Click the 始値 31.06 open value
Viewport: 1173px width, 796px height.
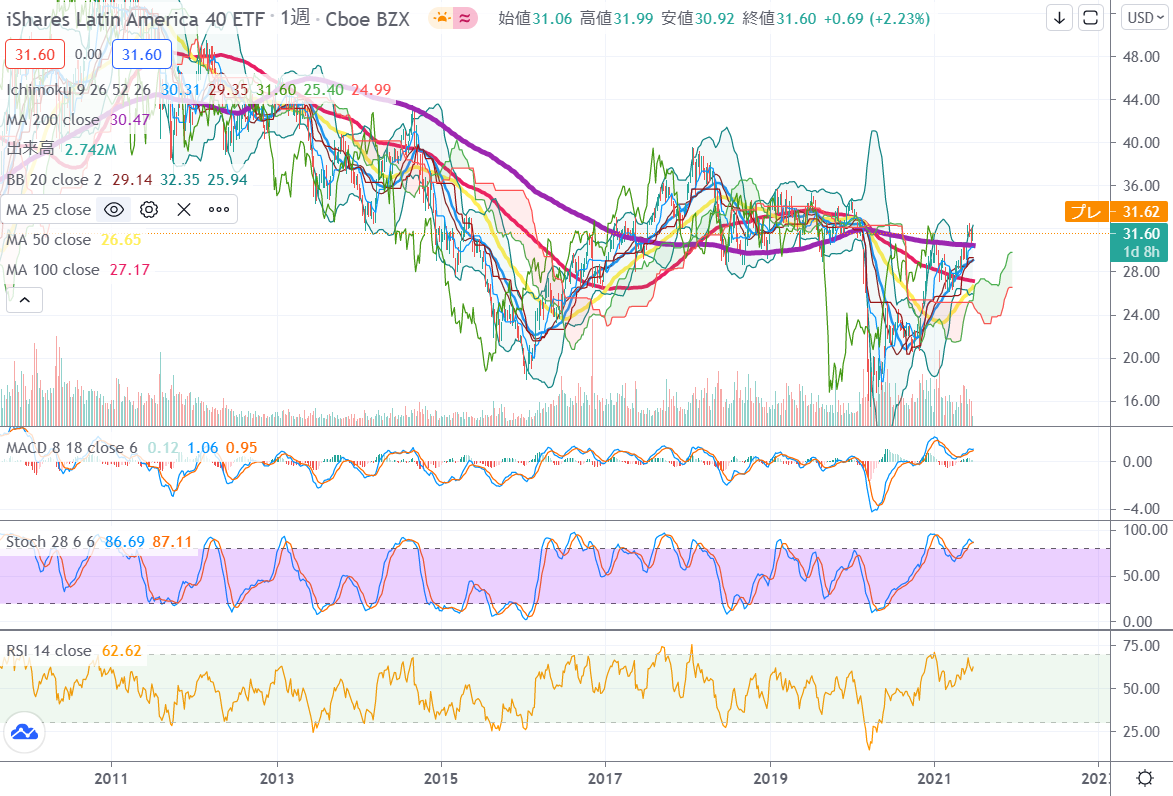pos(536,18)
